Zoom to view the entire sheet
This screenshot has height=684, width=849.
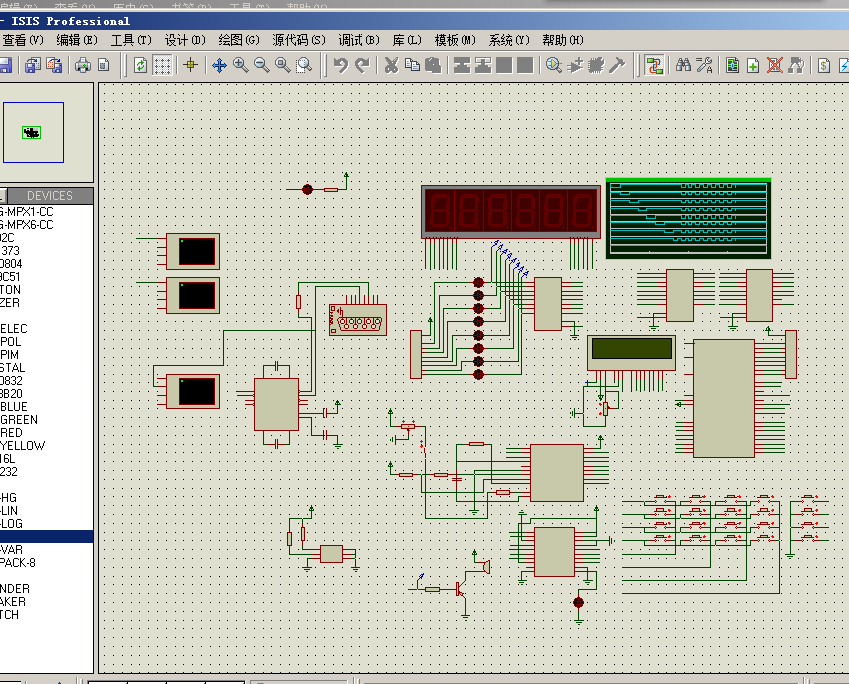tap(283, 66)
